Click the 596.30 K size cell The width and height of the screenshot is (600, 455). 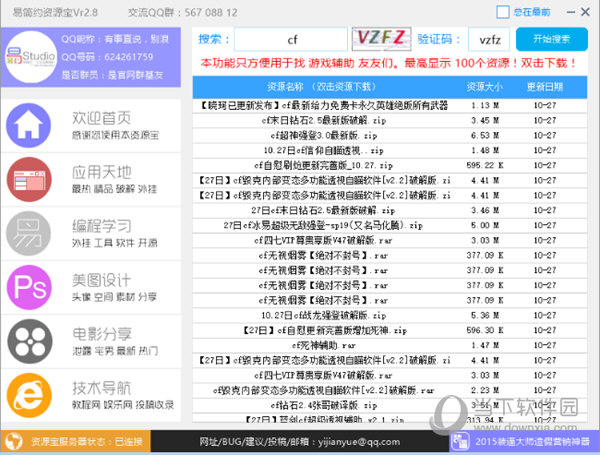(x=485, y=330)
